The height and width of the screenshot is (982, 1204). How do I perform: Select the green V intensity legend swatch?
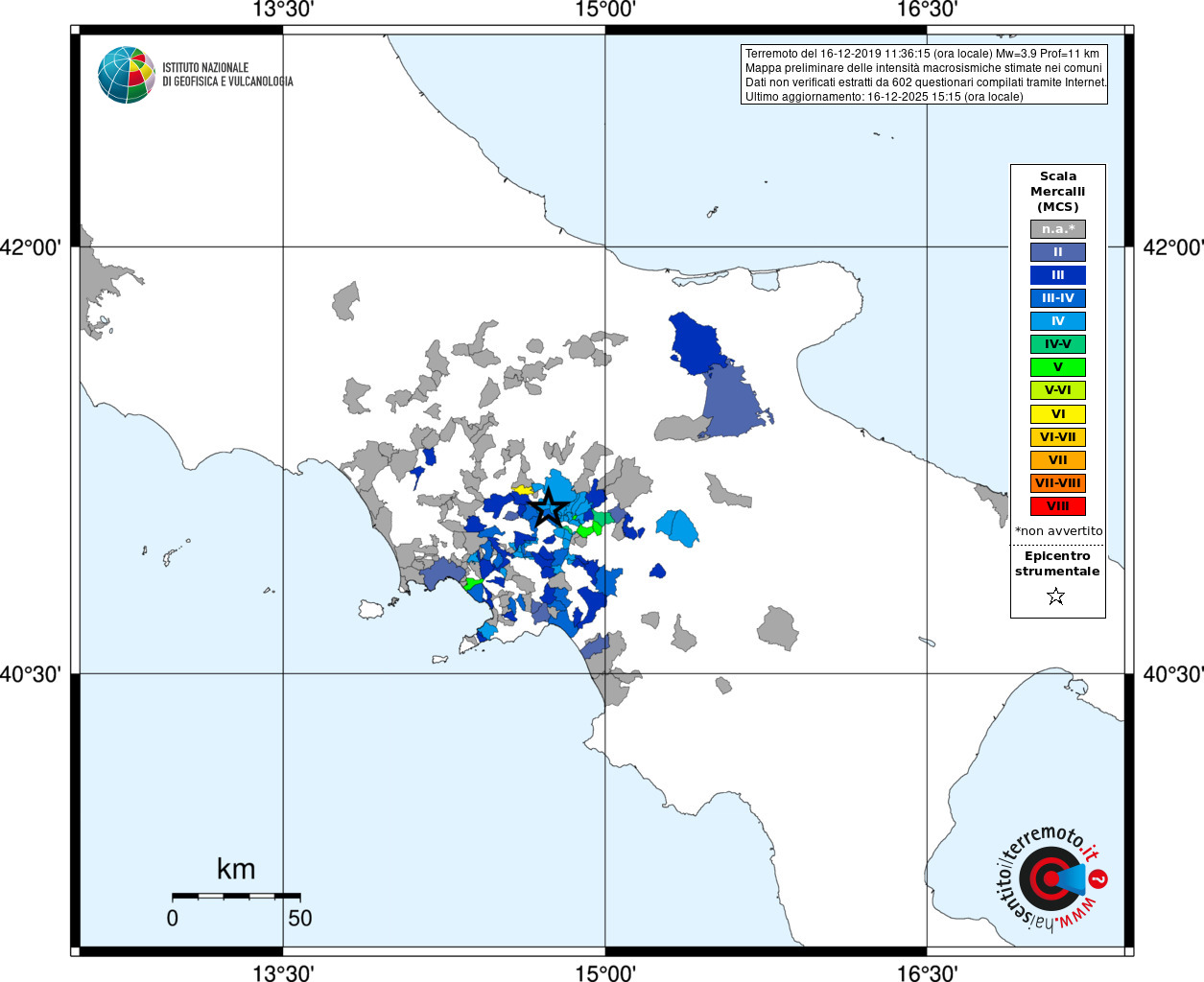coord(1058,367)
